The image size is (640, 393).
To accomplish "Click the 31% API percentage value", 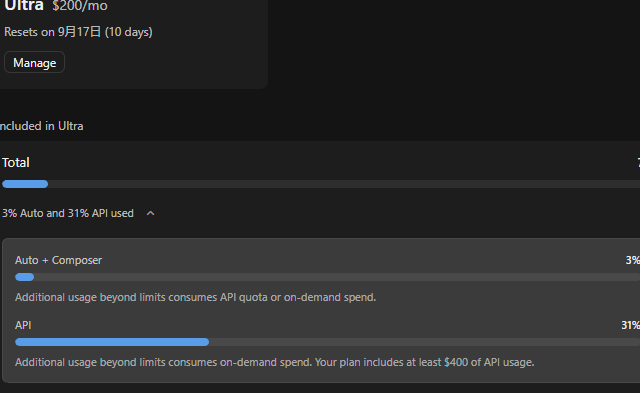I will click(631, 325).
